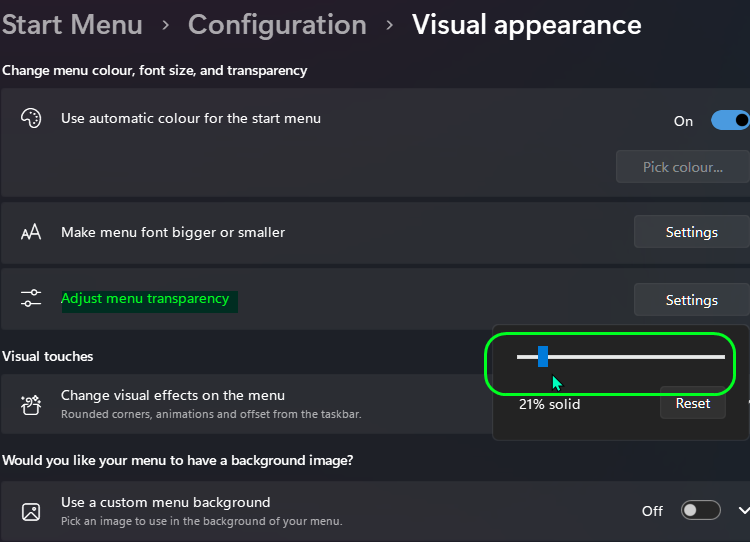Click the visual effects sparkle icon

tap(31, 405)
